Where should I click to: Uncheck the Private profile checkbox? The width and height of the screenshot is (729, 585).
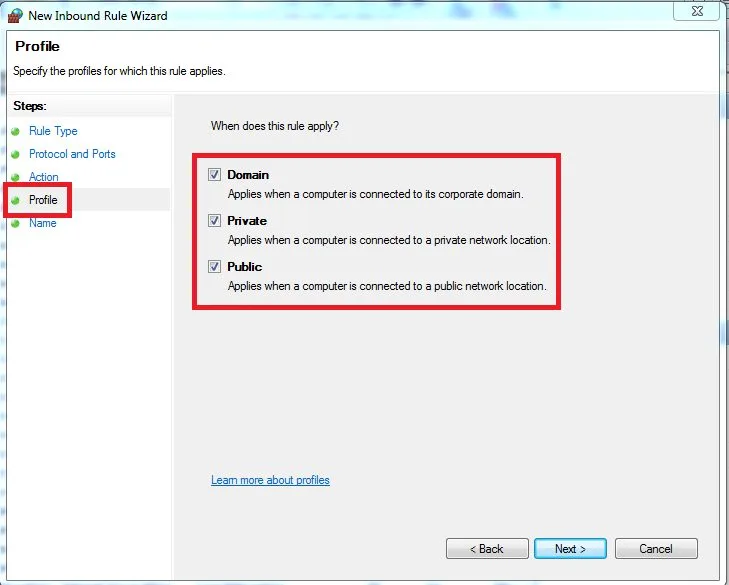(x=214, y=221)
